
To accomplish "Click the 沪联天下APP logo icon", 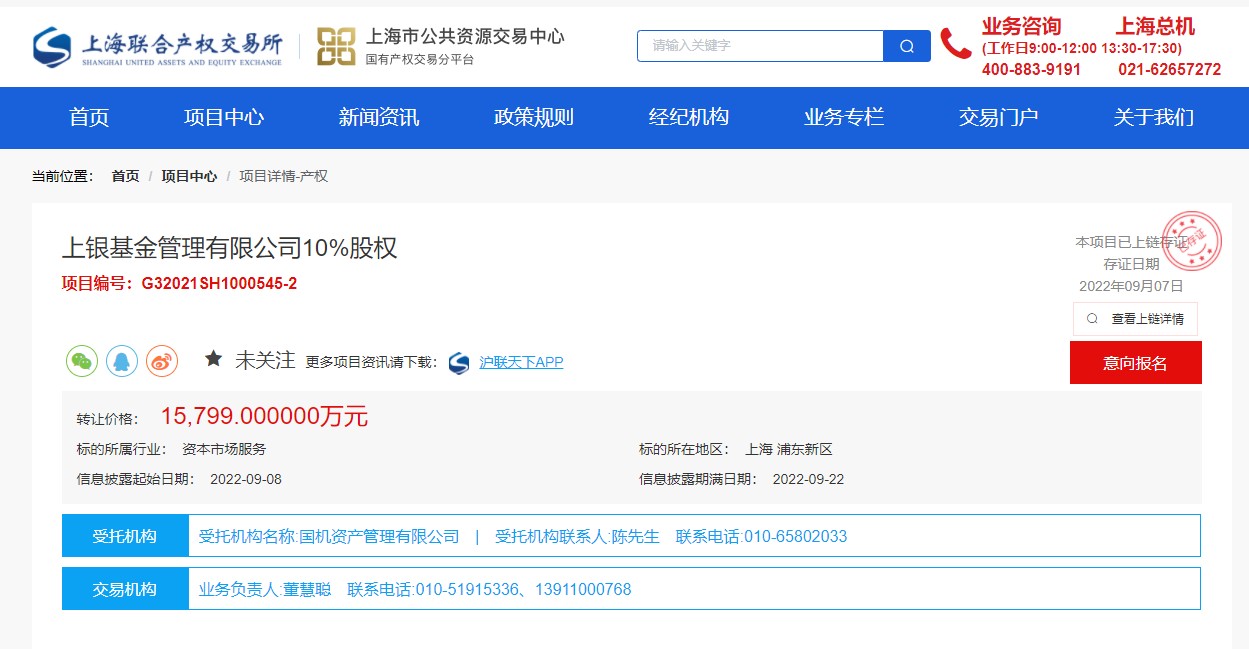I will tap(459, 362).
